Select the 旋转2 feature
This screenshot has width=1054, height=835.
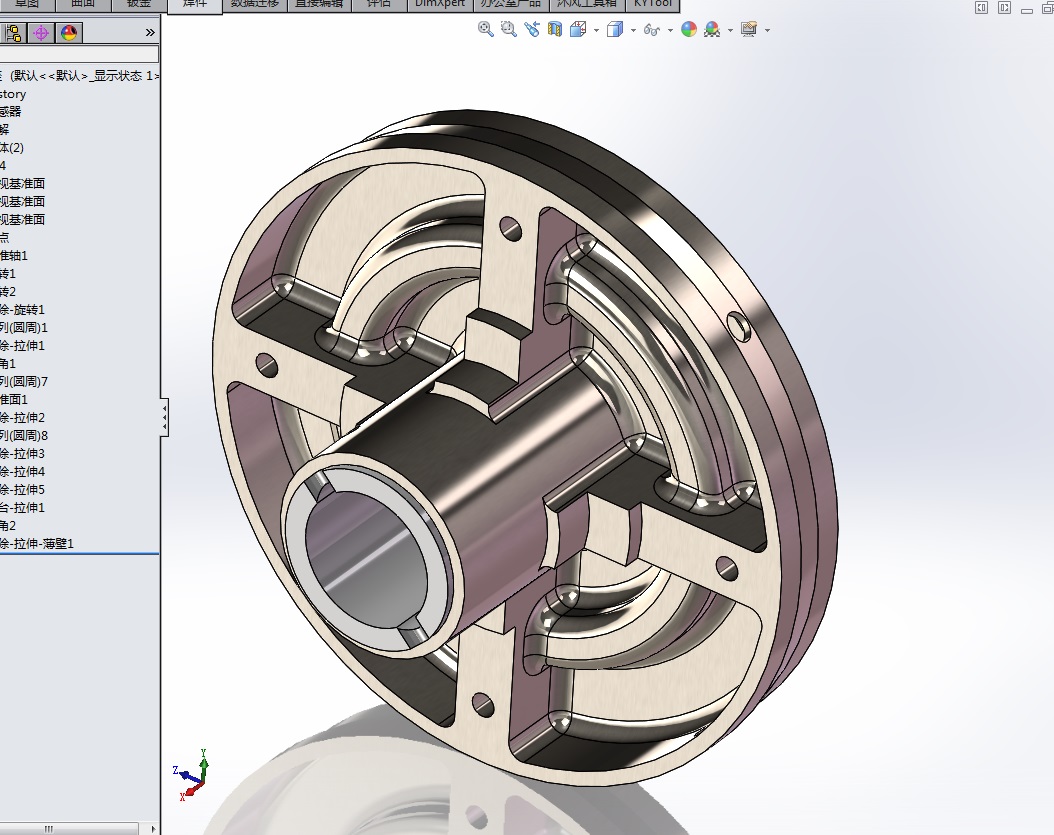(7, 292)
